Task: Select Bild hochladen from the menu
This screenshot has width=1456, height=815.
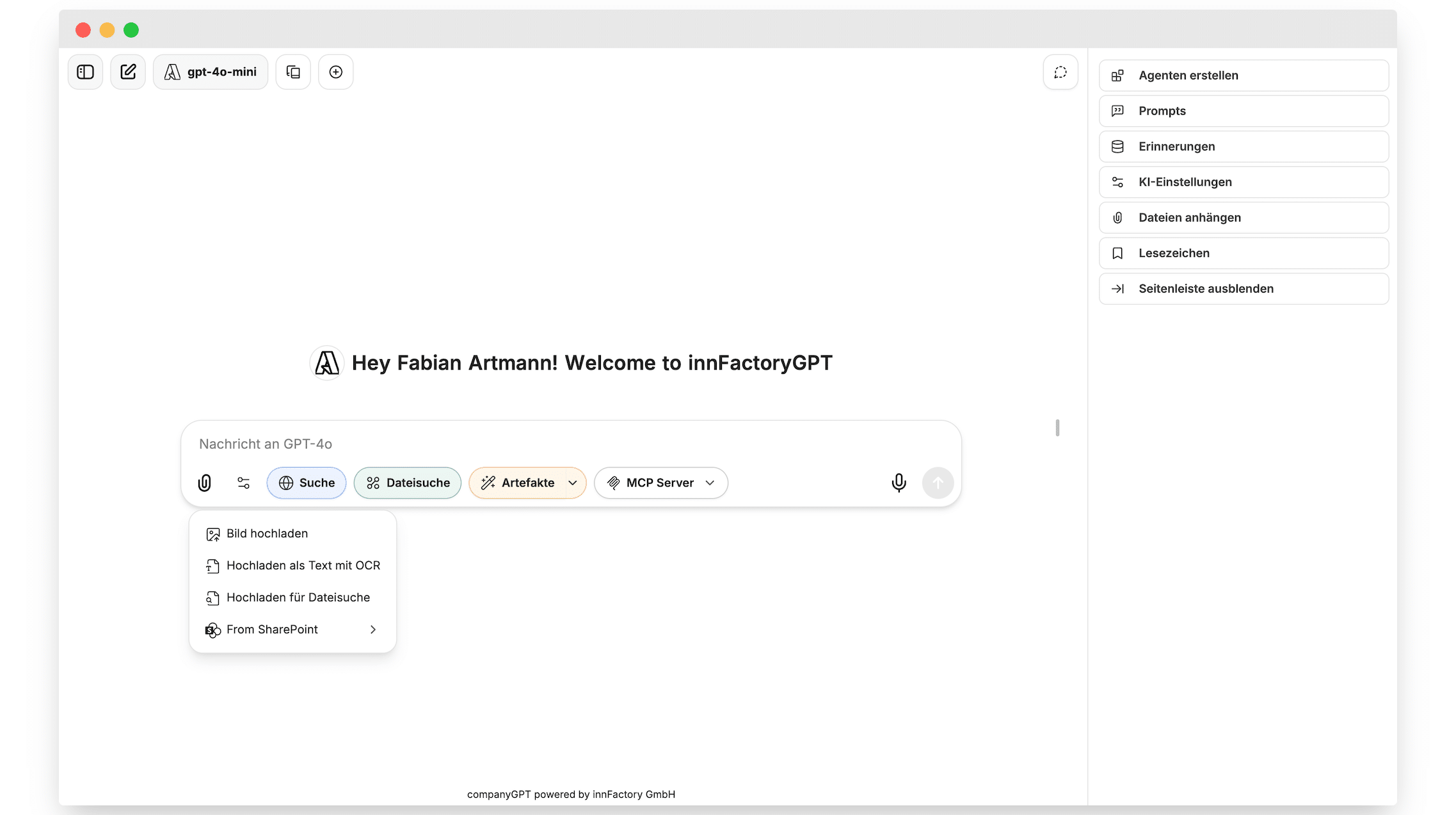Action: tap(267, 533)
